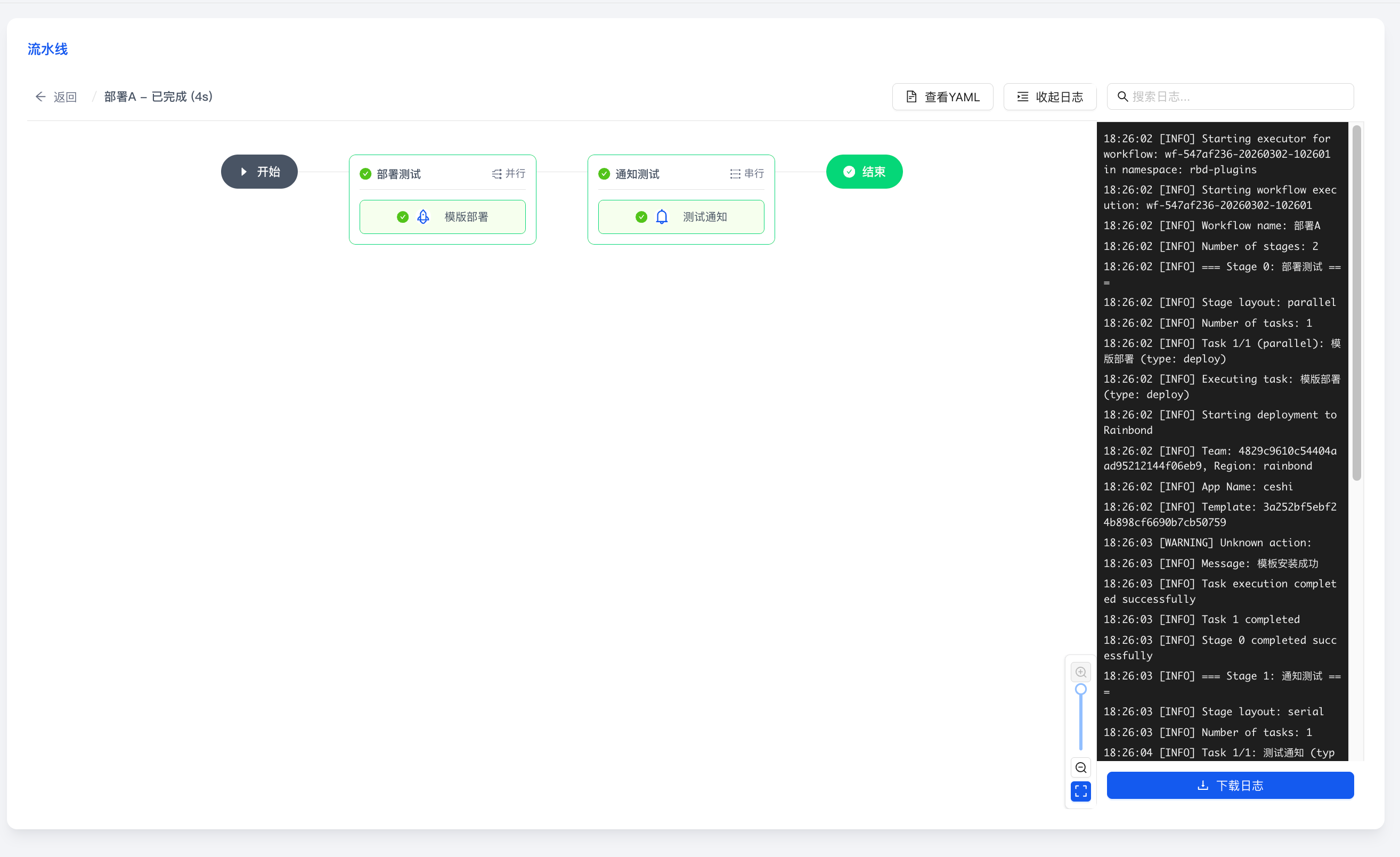The image size is (1400, 857).
Task: Select the 结束 end node
Action: (x=864, y=172)
